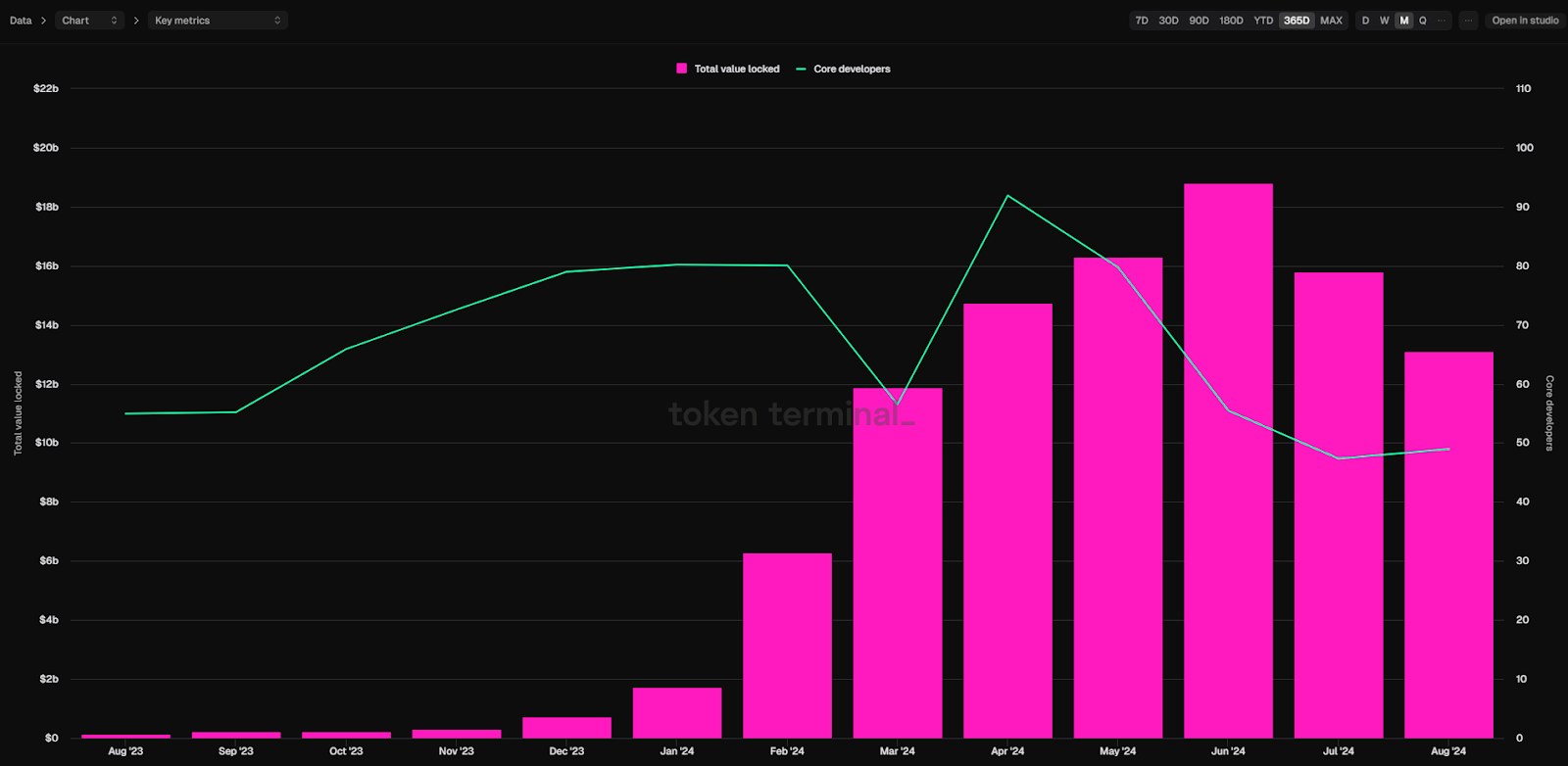Image resolution: width=1568 pixels, height=766 pixels.
Task: Go to Data breadcrumb link
Action: coord(21,21)
